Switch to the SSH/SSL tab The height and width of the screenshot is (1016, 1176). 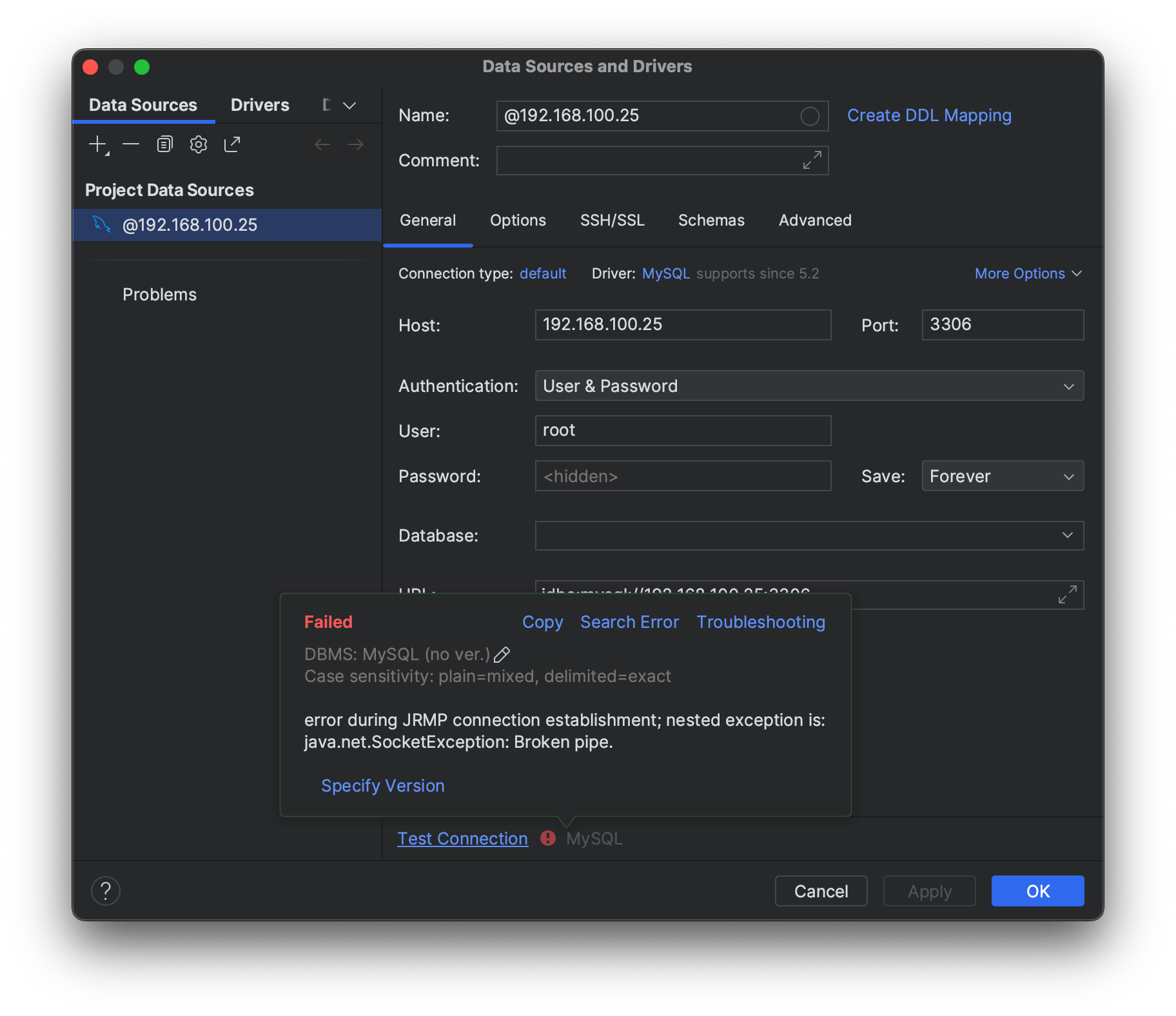pos(612,220)
